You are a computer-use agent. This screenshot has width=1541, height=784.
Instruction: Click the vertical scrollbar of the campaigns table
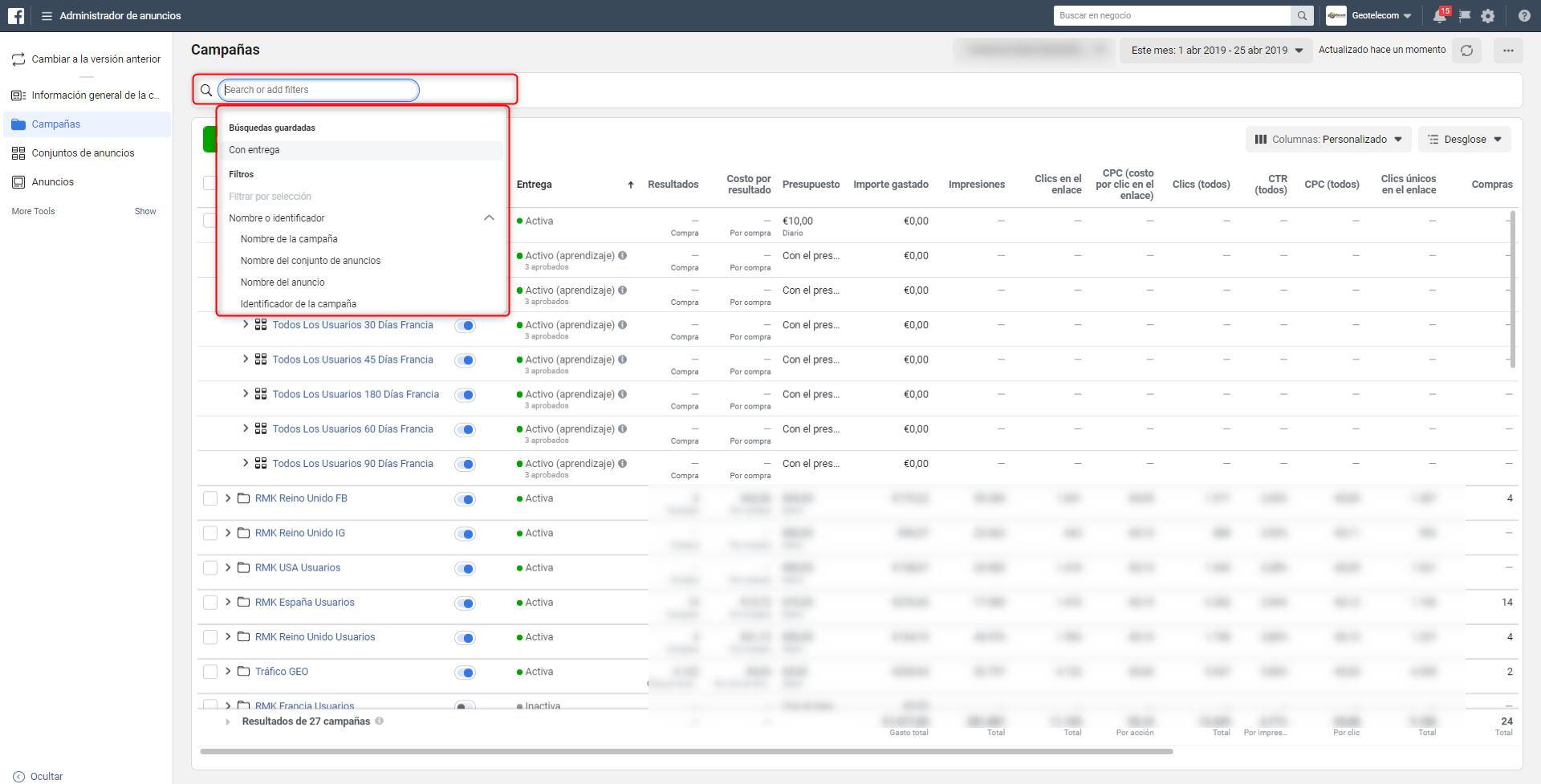1512,289
